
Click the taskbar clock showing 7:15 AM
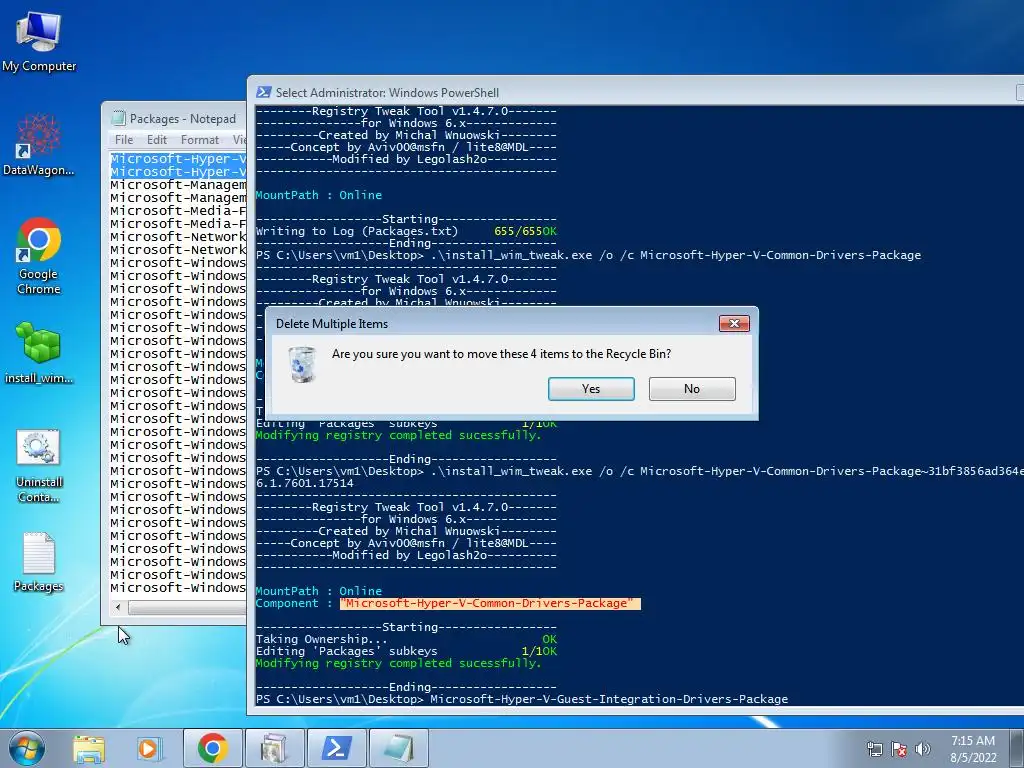[973, 748]
